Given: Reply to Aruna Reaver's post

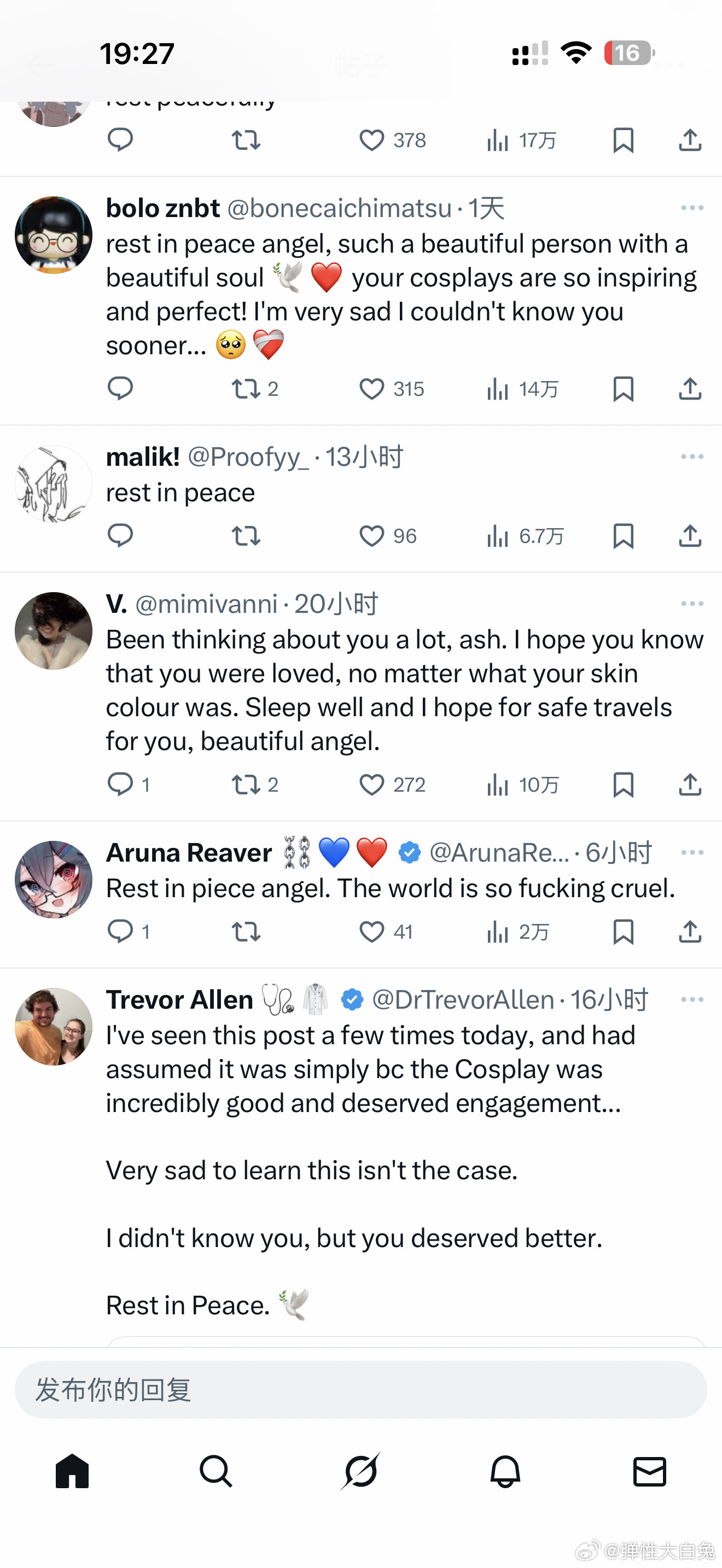Looking at the screenshot, I should point(120,931).
